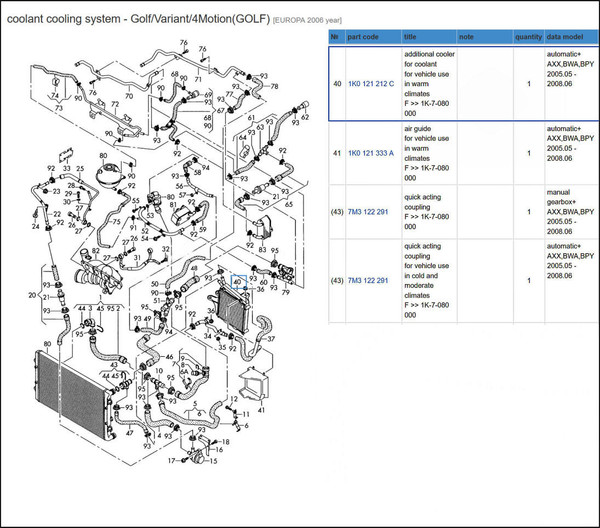
Task: Select callout 15 near bottom of diagram
Action: (x=213, y=461)
